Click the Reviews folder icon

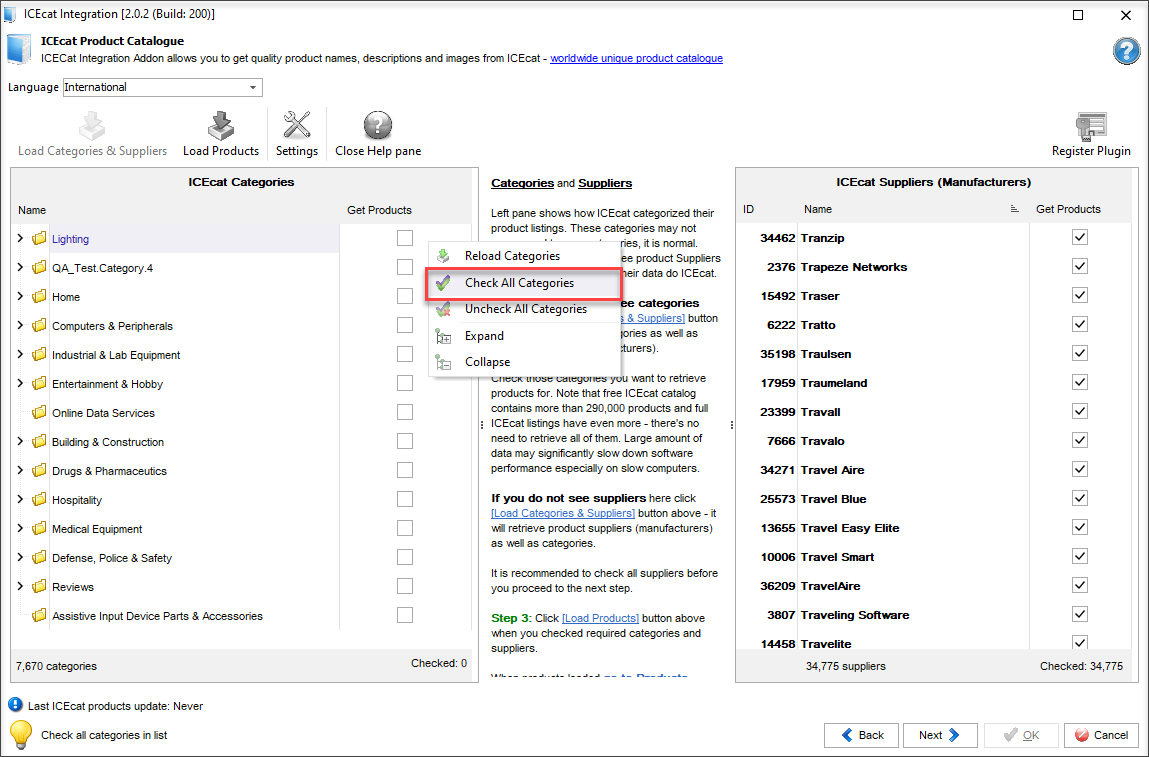[x=39, y=586]
